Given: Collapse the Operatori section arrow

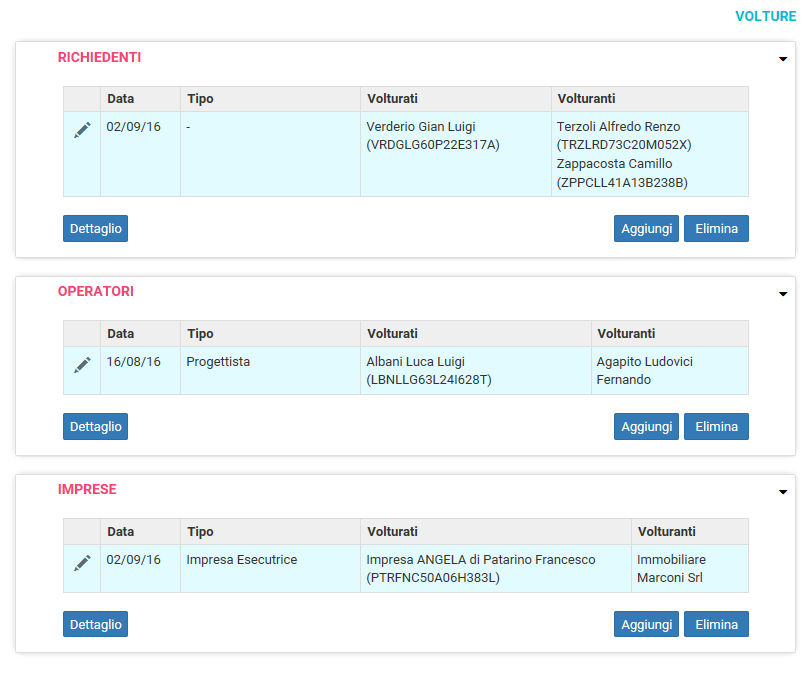Looking at the screenshot, I should pyautogui.click(x=783, y=294).
